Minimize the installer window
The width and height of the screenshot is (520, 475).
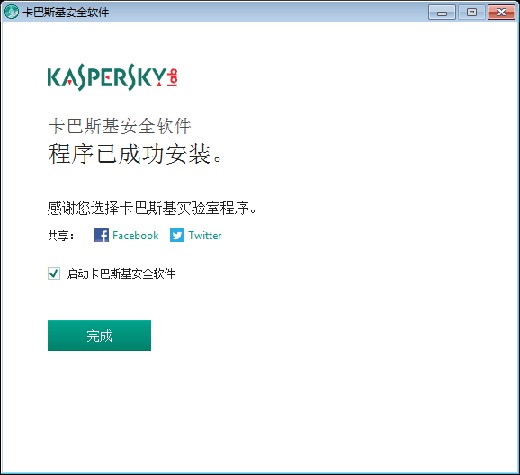[442, 12]
